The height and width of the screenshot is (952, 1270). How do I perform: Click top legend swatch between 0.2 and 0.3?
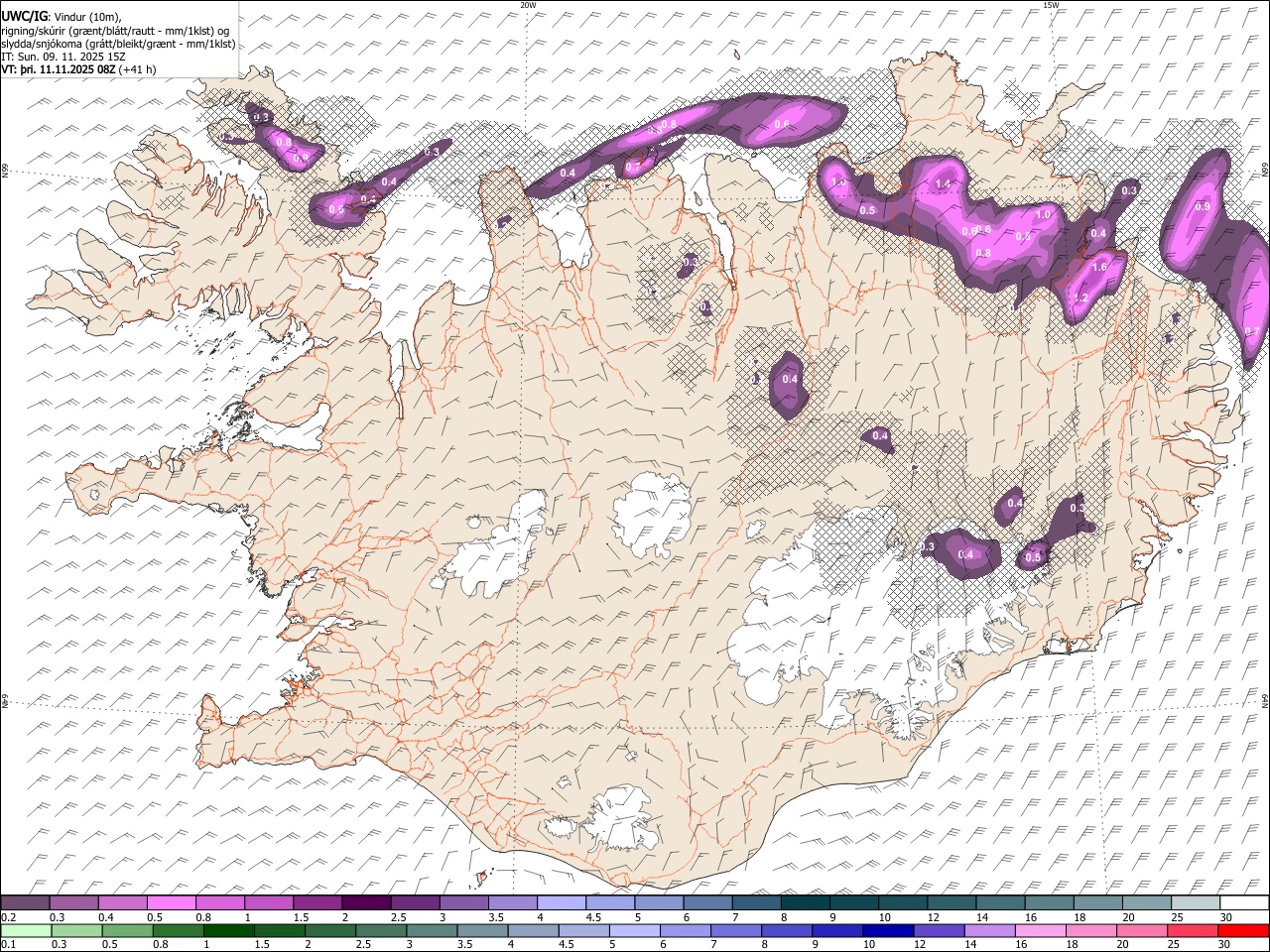point(25,902)
